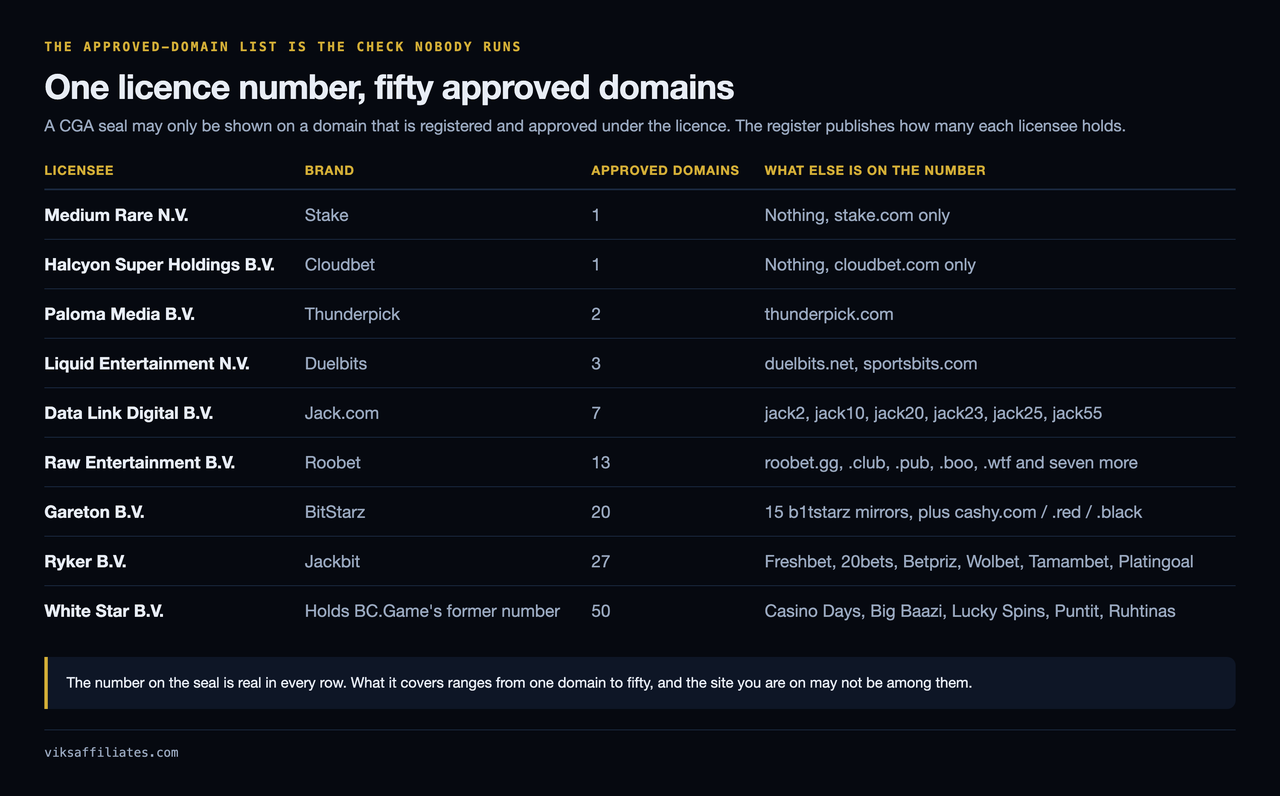Click the "Freshbet, 20bets, Betpriz…" cell
The height and width of the screenshot is (796, 1280).
pos(979,562)
